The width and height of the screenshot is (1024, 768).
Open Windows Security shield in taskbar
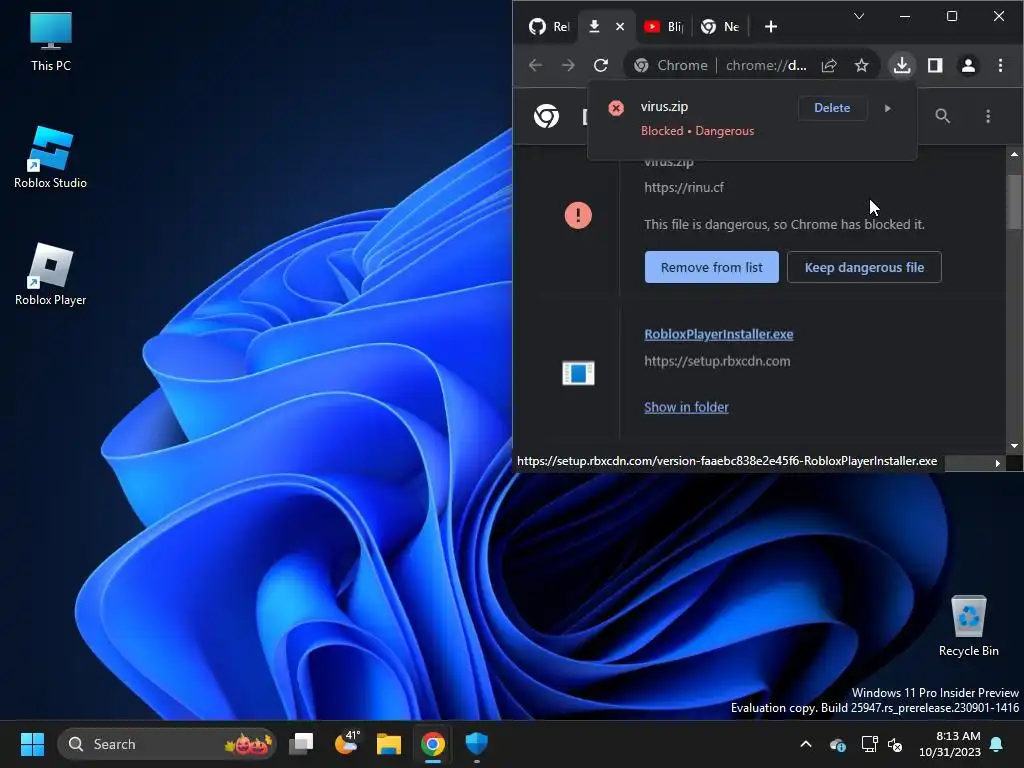tap(477, 744)
